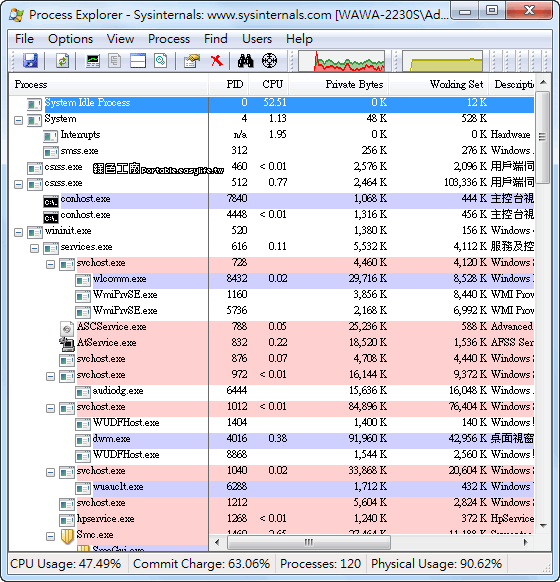Click CPU Usage 47.49% in status bar
The image size is (560, 582).
point(66,564)
